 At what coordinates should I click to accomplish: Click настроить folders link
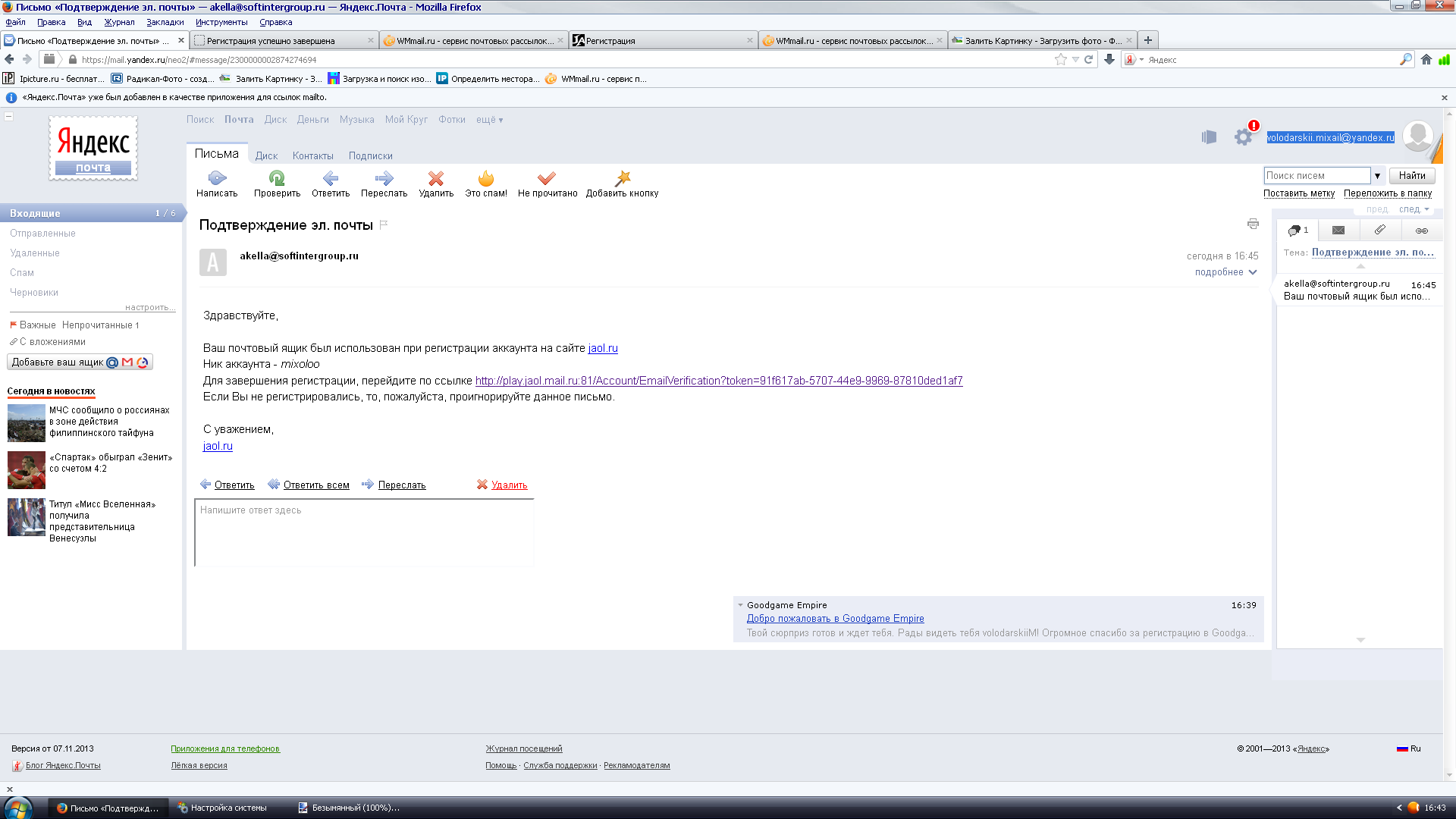click(150, 307)
